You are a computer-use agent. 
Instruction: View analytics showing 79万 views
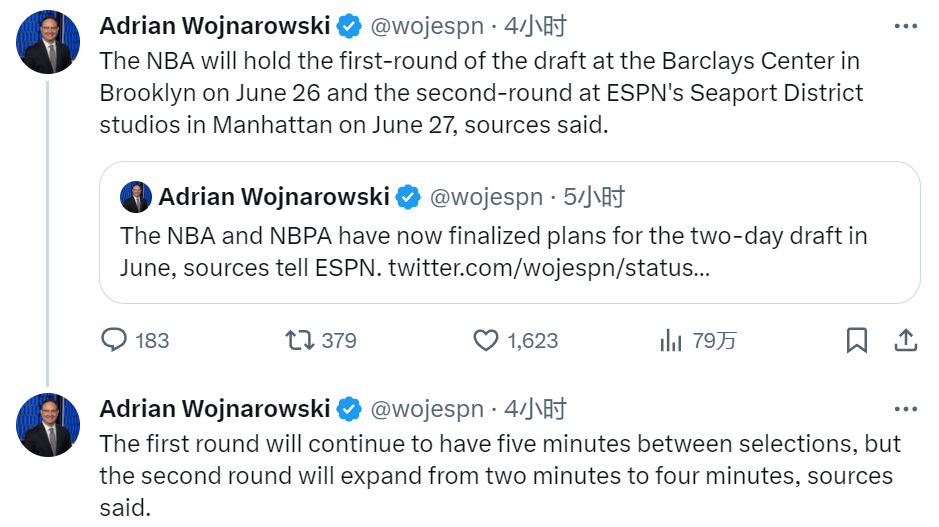click(671, 340)
